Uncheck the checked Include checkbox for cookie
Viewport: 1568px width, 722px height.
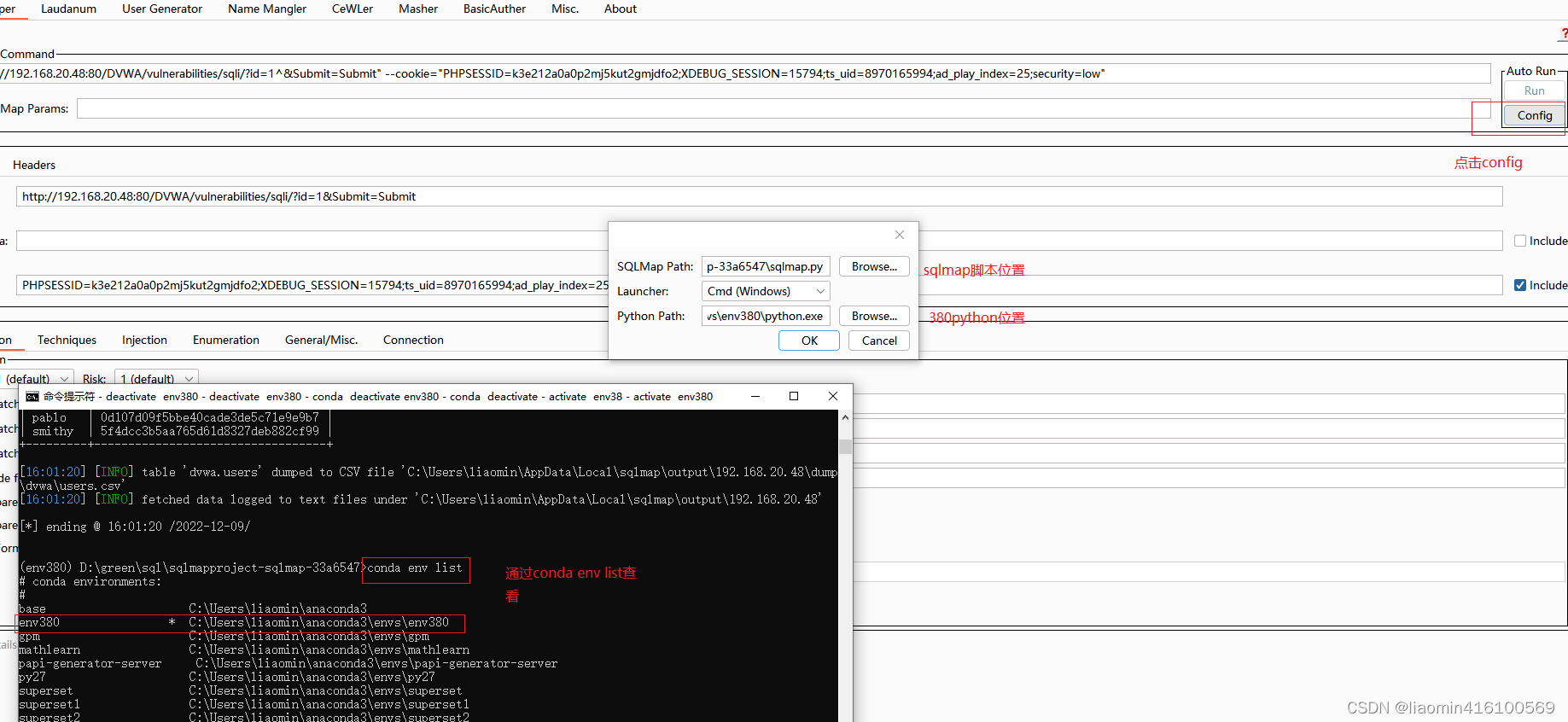[1520, 285]
